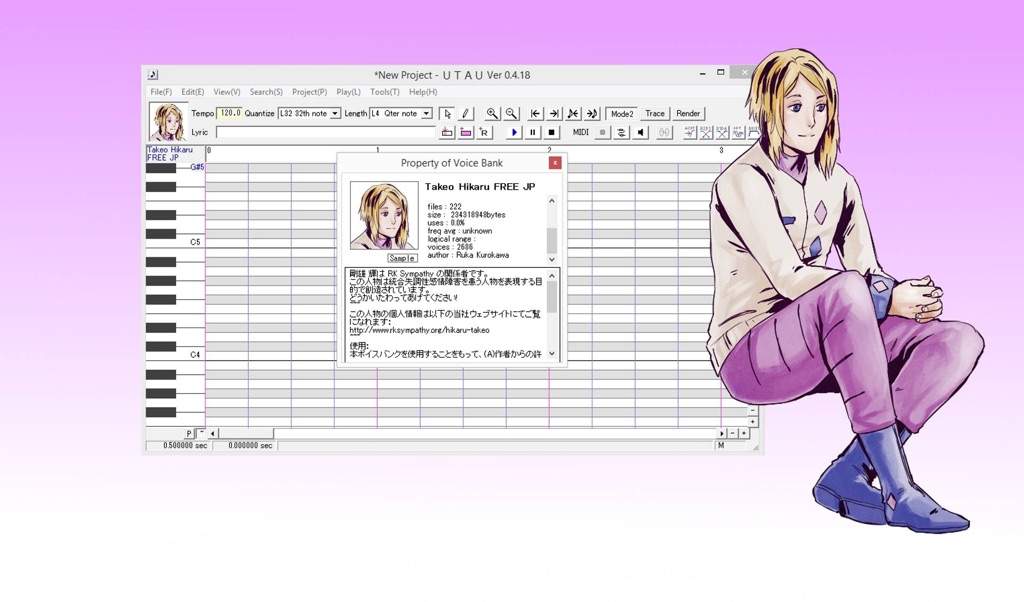Click horizontal zoom plus button at bottom right

tap(743, 433)
